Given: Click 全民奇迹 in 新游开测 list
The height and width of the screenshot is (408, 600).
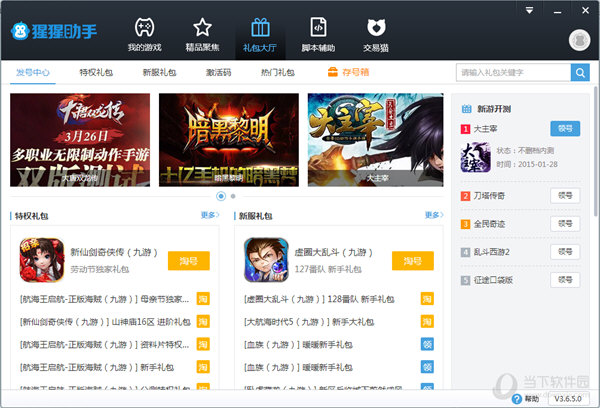Looking at the screenshot, I should (x=489, y=224).
